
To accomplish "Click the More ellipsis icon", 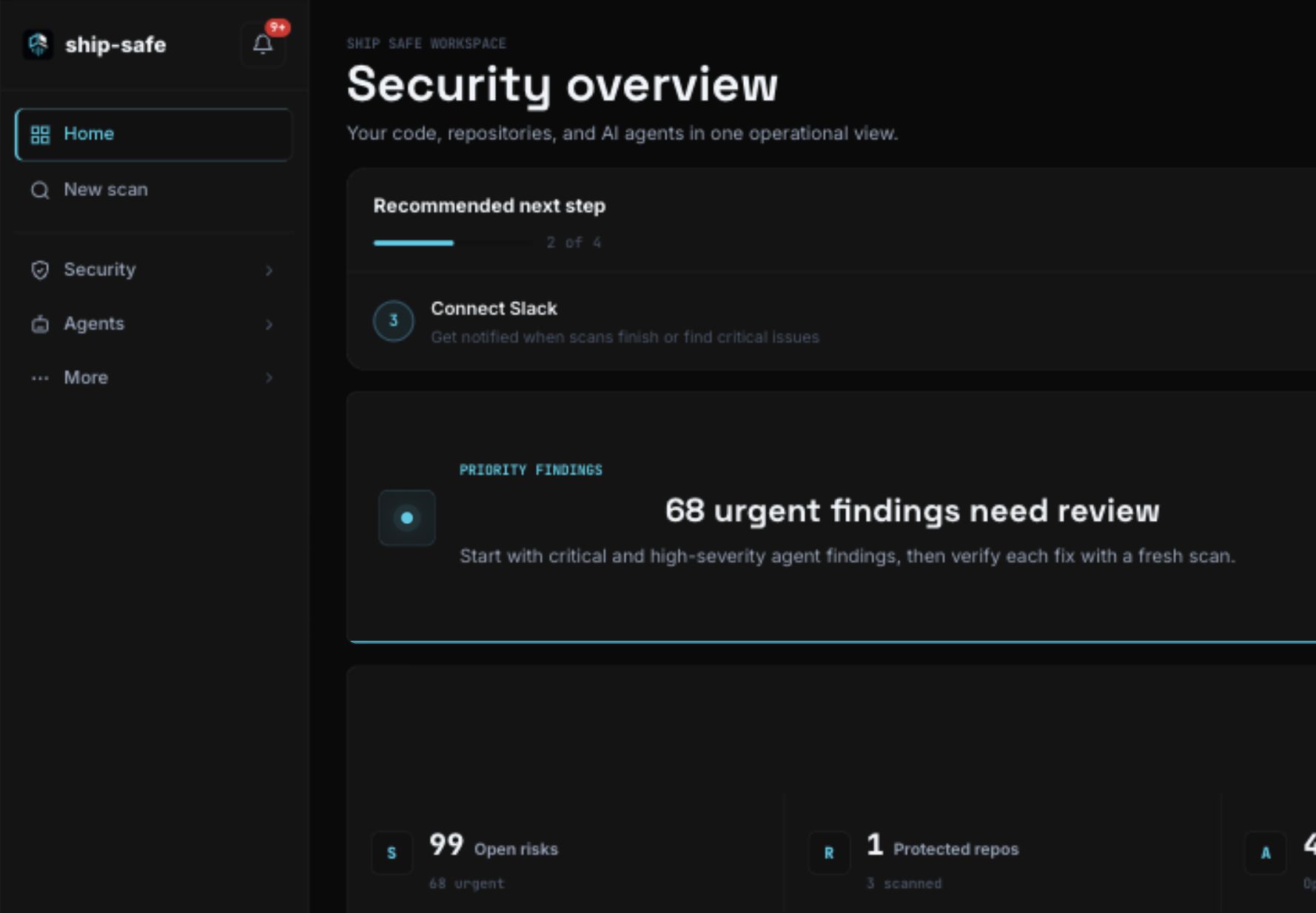I will pos(40,378).
